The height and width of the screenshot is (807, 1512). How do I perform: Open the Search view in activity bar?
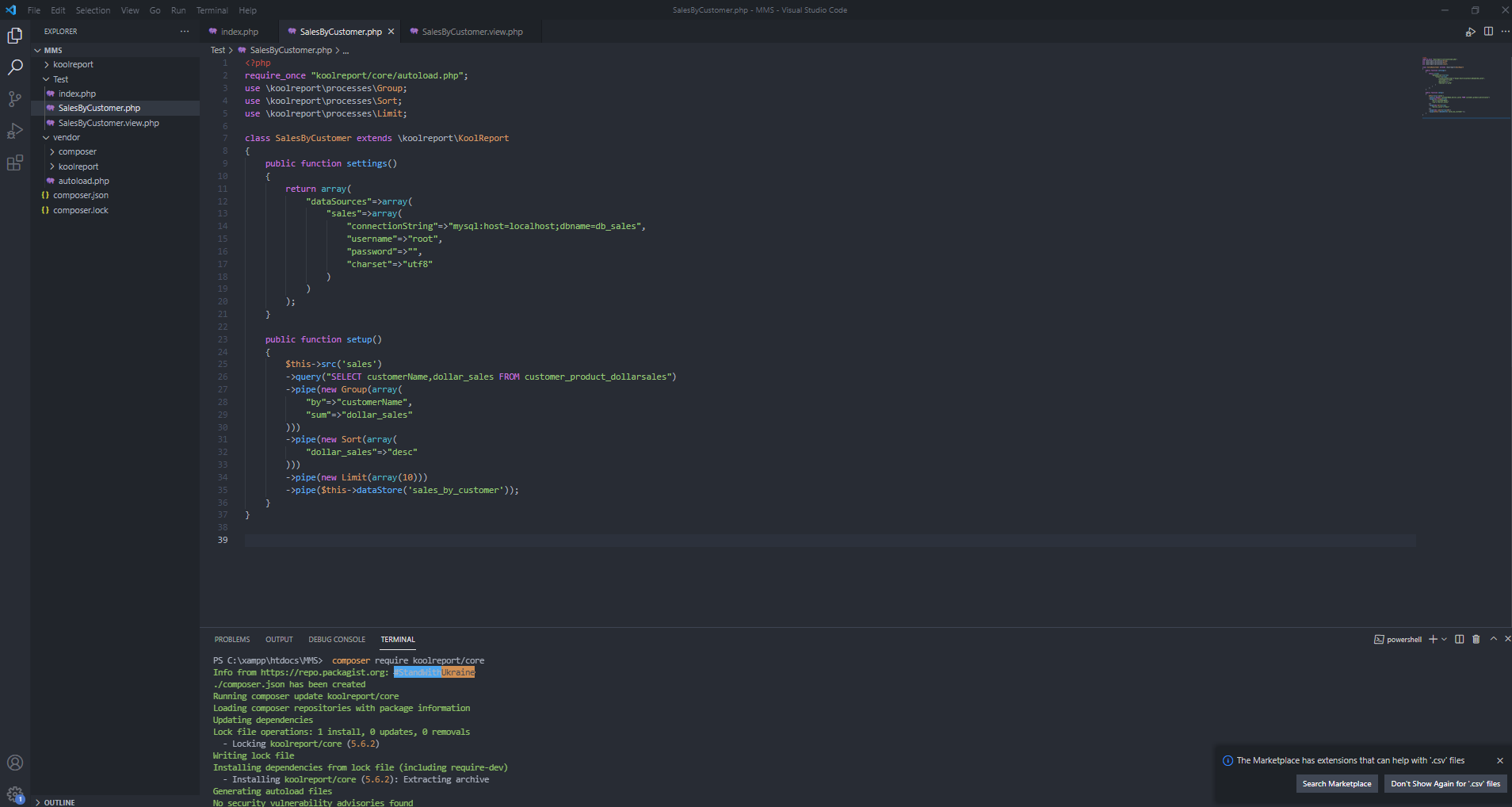(x=15, y=67)
